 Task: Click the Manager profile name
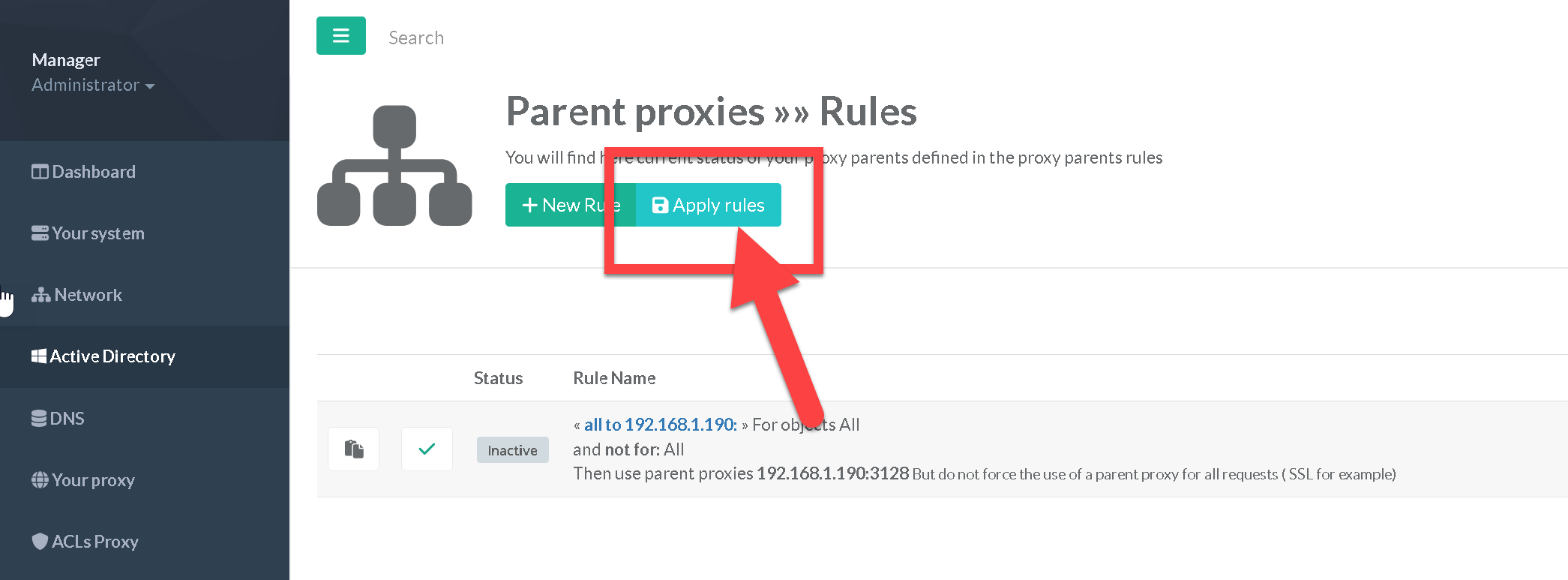(66, 60)
